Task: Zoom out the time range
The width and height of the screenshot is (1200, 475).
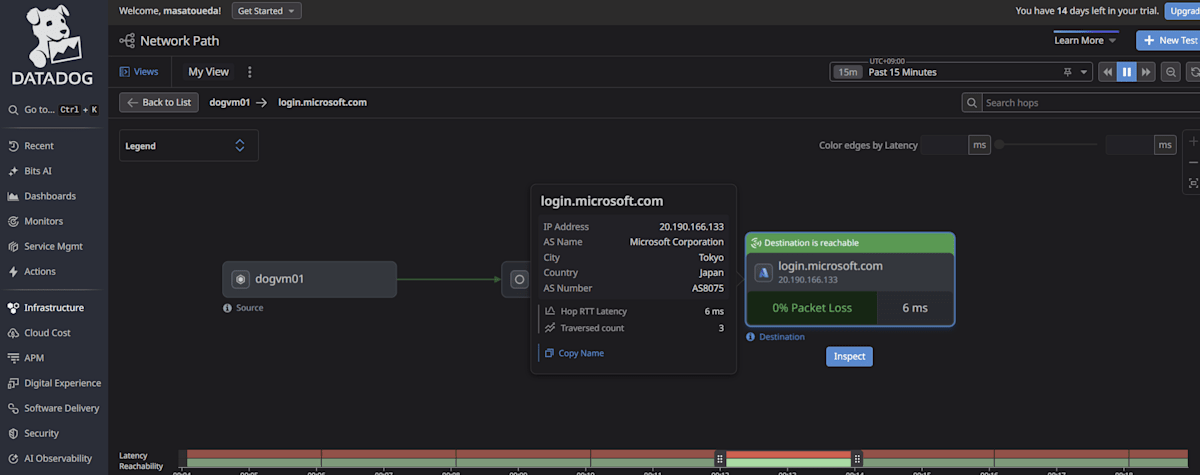Action: coord(1170,72)
